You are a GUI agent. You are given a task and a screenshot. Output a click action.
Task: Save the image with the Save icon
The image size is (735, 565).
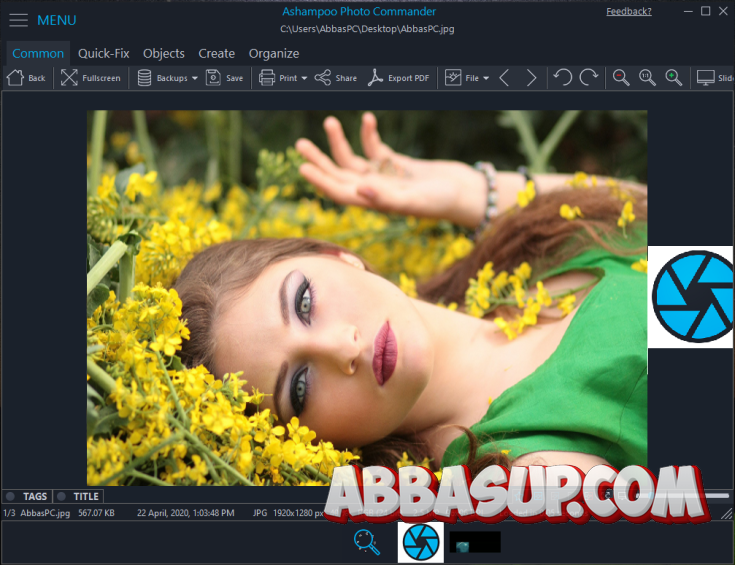point(213,78)
